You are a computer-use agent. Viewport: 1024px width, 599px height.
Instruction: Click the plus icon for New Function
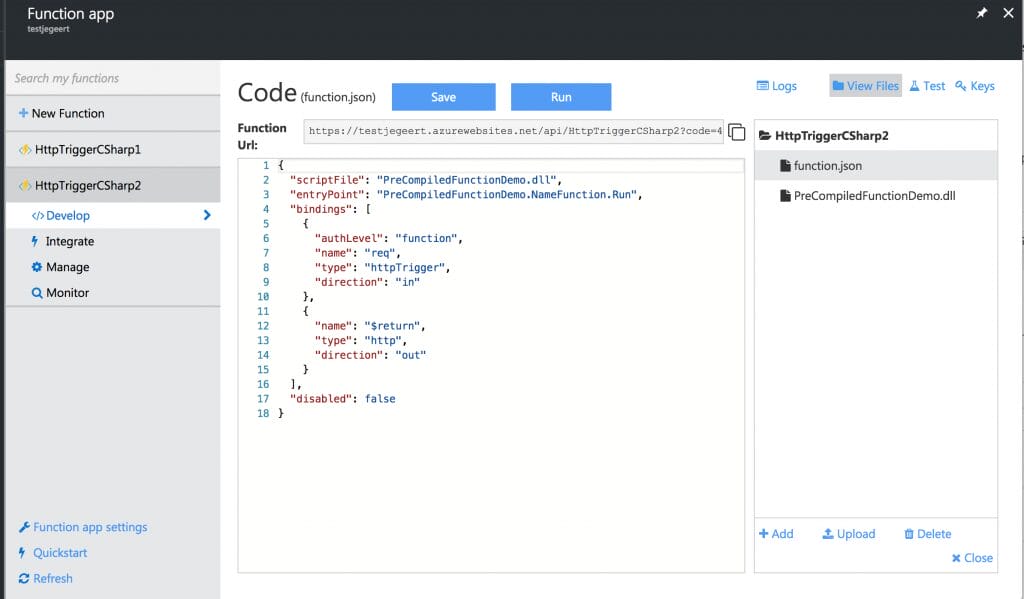point(24,113)
